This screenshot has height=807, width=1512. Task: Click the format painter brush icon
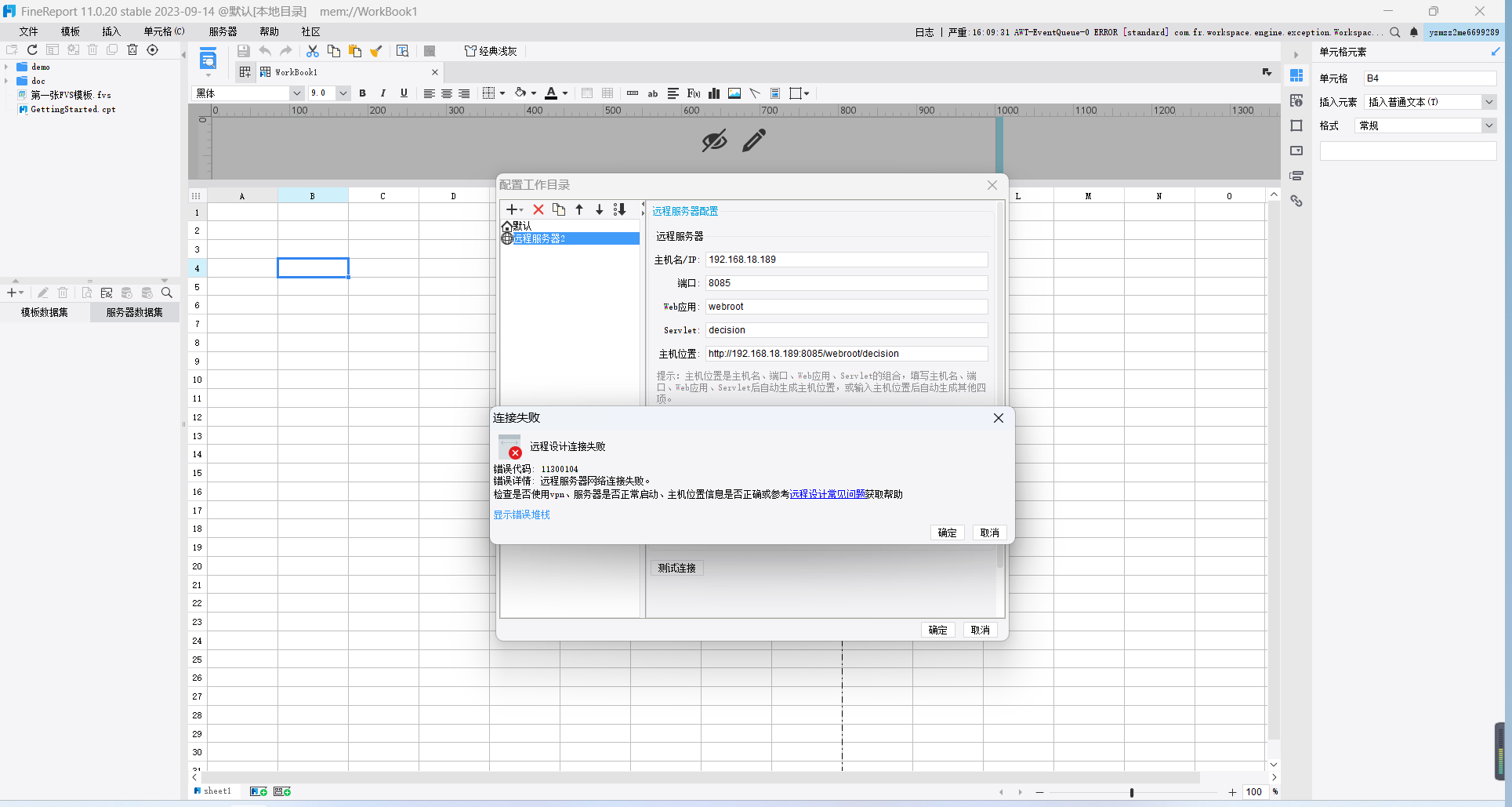[376, 51]
